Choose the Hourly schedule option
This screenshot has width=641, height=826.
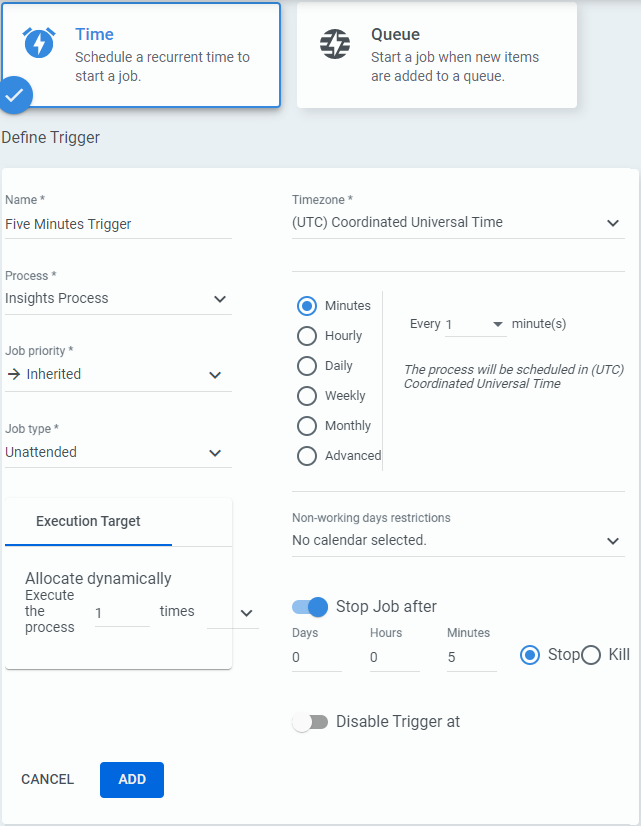(x=308, y=336)
